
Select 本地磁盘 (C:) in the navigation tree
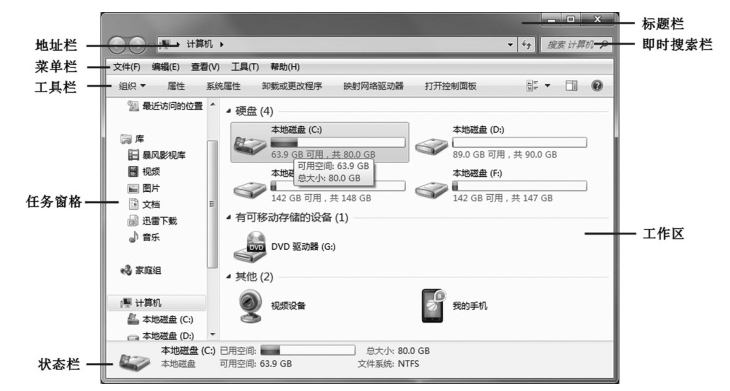[x=161, y=319]
